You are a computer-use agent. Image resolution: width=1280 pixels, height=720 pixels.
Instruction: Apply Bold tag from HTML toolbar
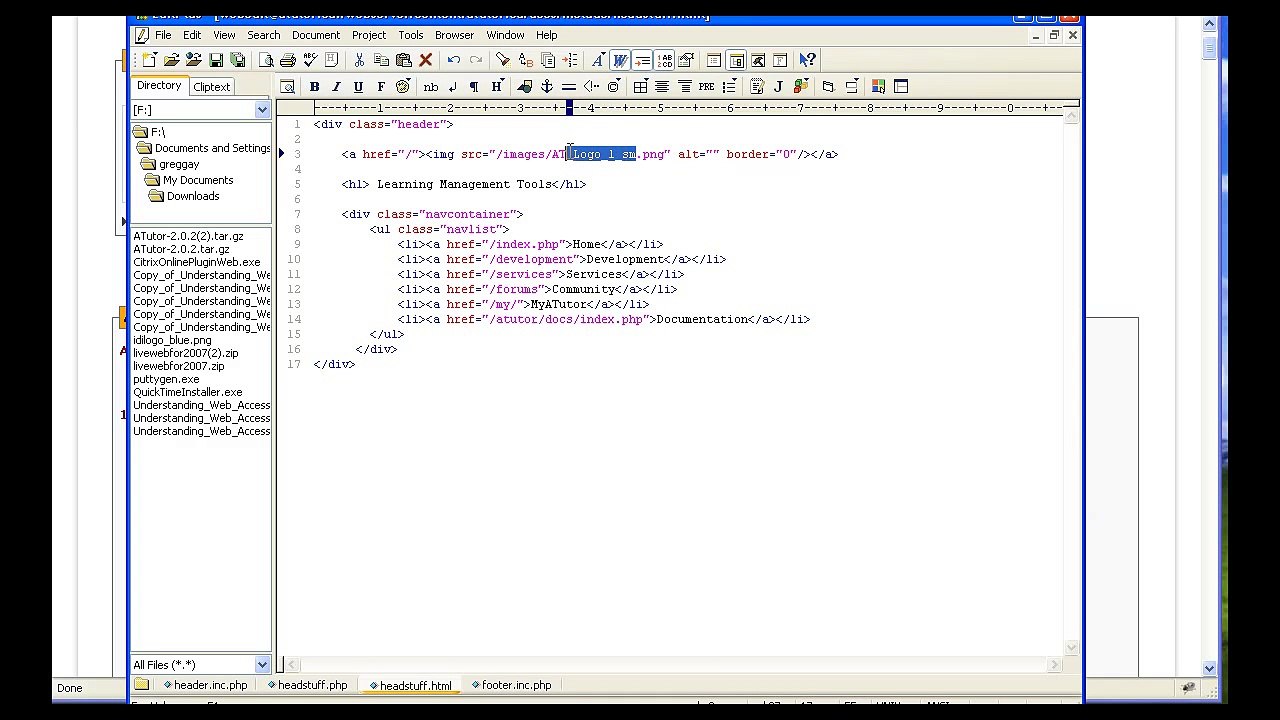pyautogui.click(x=314, y=87)
